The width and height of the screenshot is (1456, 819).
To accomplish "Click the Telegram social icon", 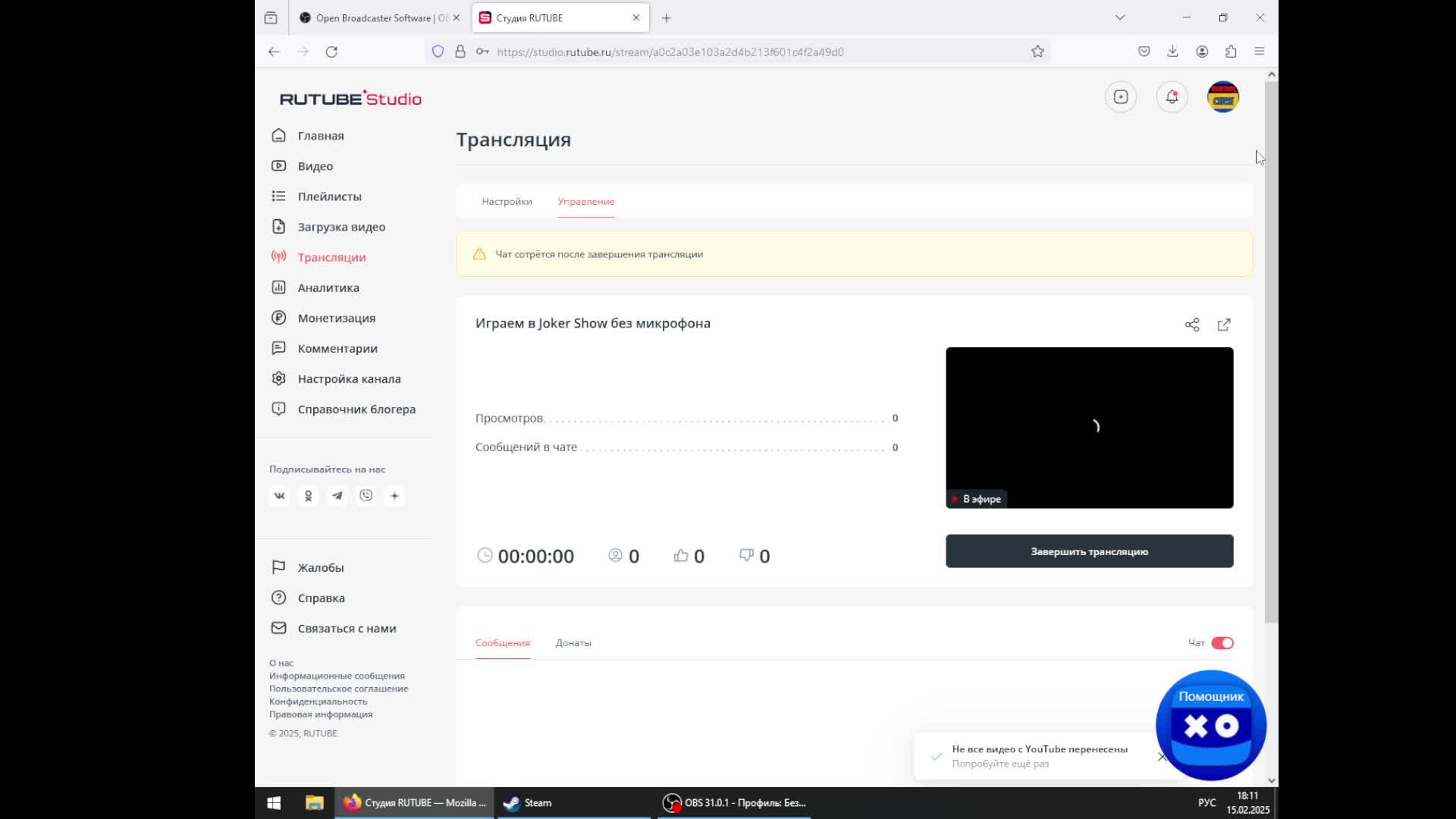I will point(337,496).
